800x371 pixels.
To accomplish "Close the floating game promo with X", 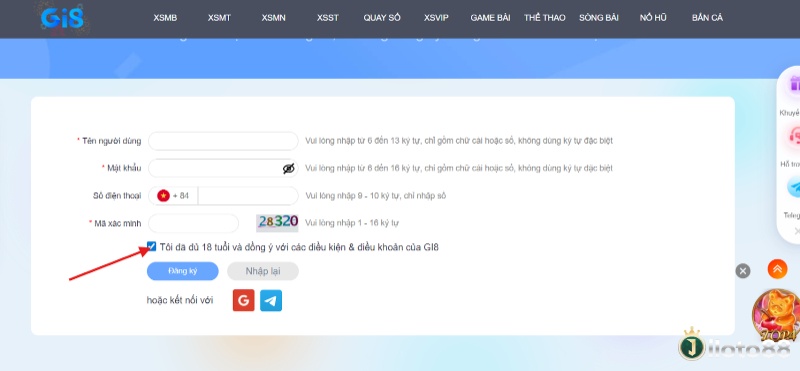I will [743, 271].
